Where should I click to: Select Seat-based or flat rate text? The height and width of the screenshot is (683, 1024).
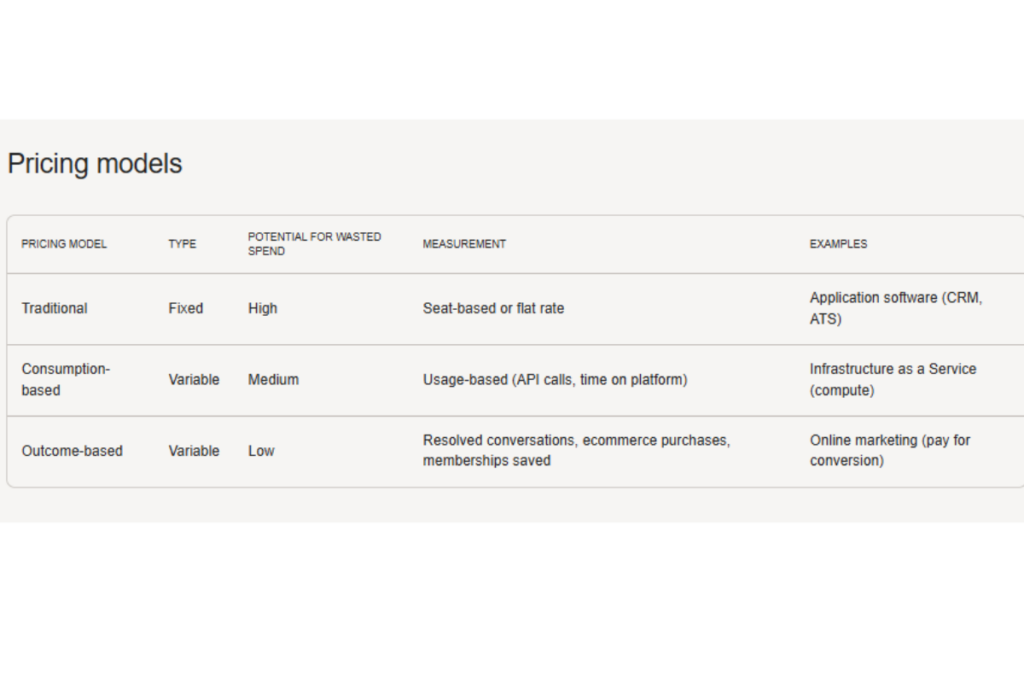[x=493, y=308]
